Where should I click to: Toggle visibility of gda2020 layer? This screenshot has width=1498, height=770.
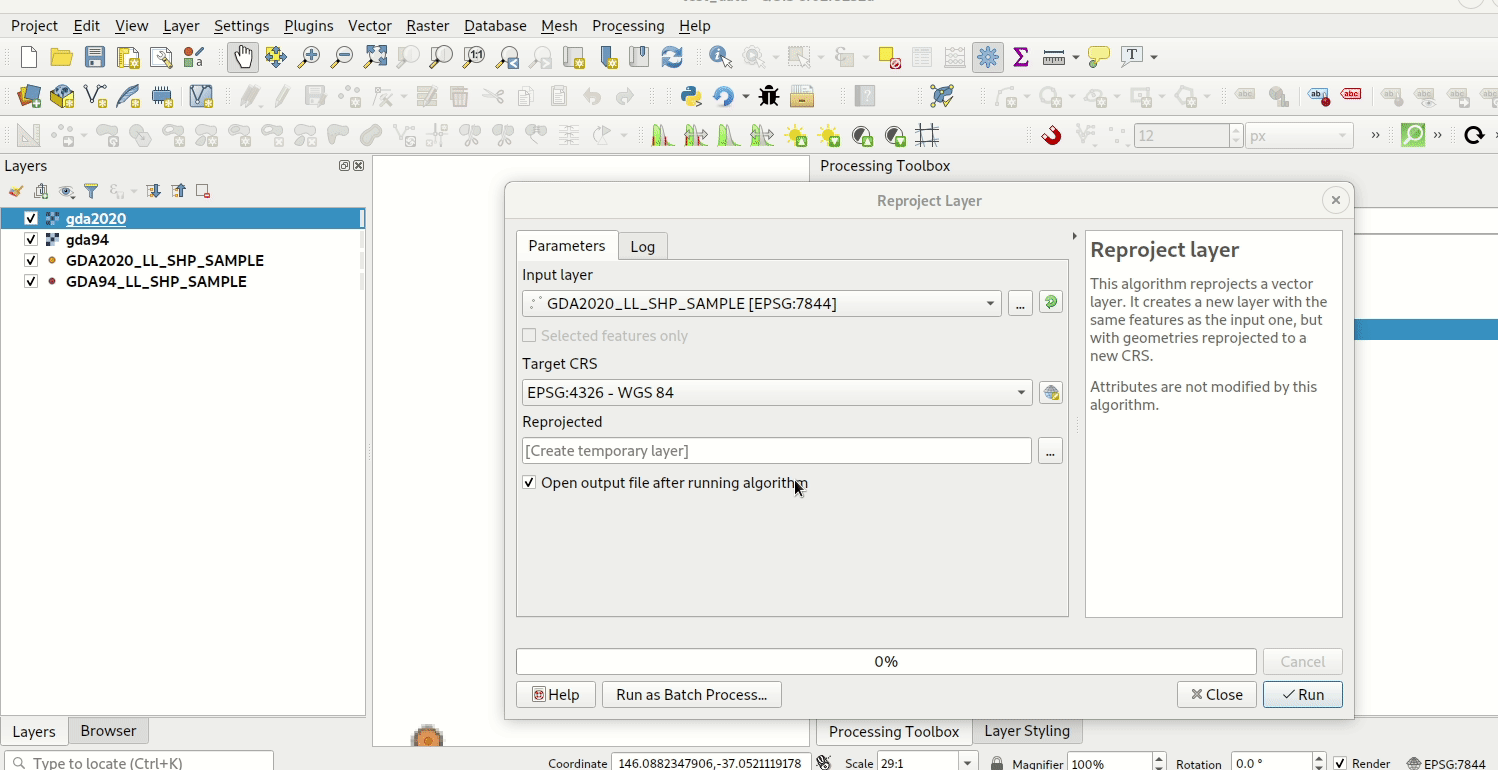pos(30,219)
